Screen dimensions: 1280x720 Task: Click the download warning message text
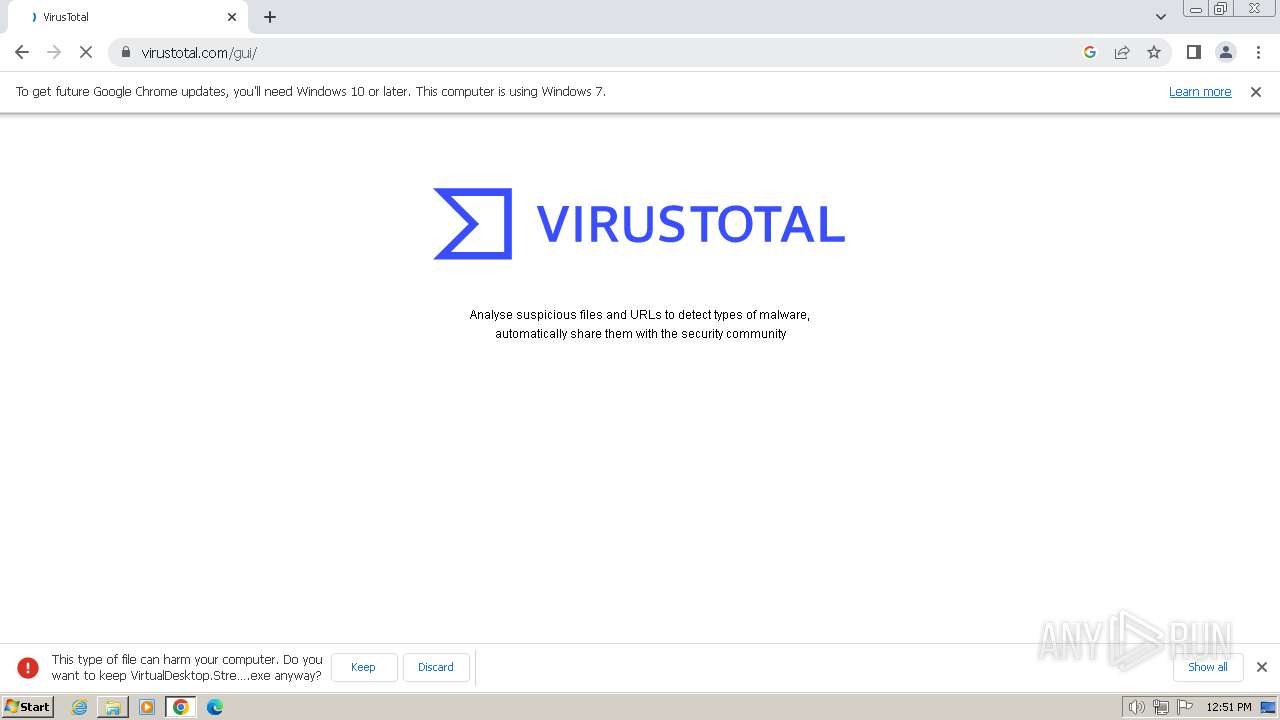[187, 667]
